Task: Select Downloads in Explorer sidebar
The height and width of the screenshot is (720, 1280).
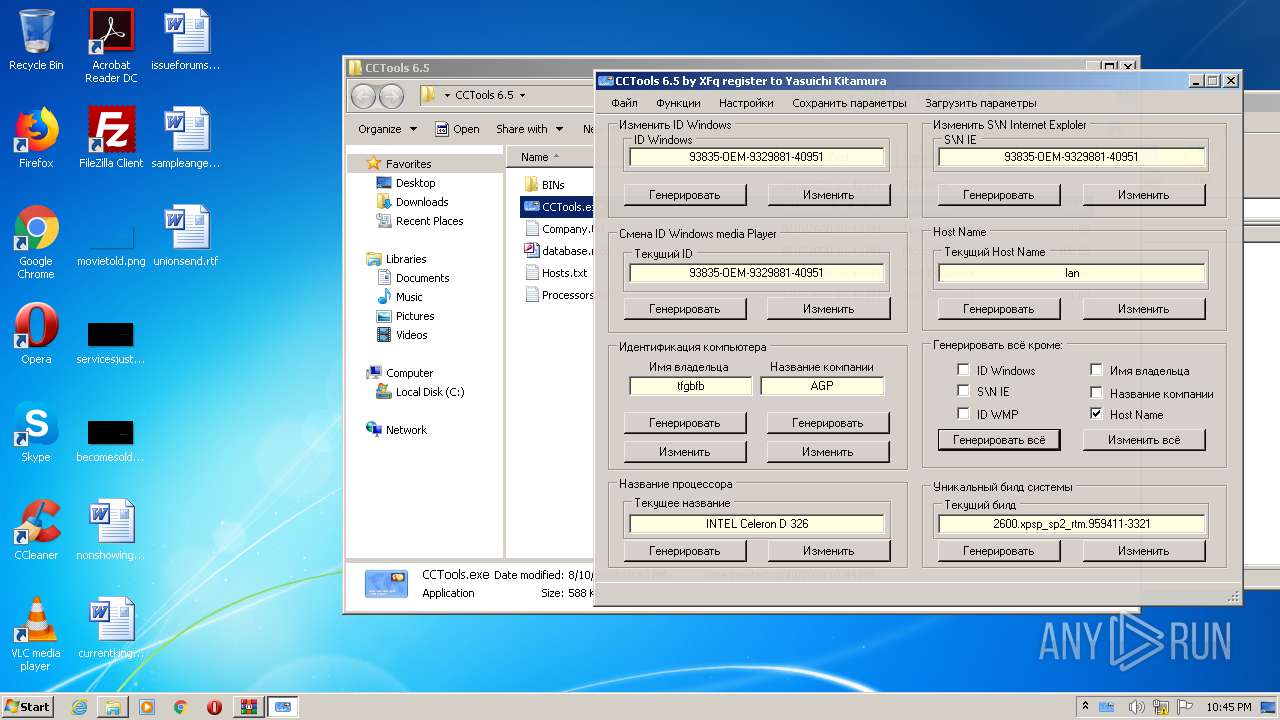Action: 421,202
